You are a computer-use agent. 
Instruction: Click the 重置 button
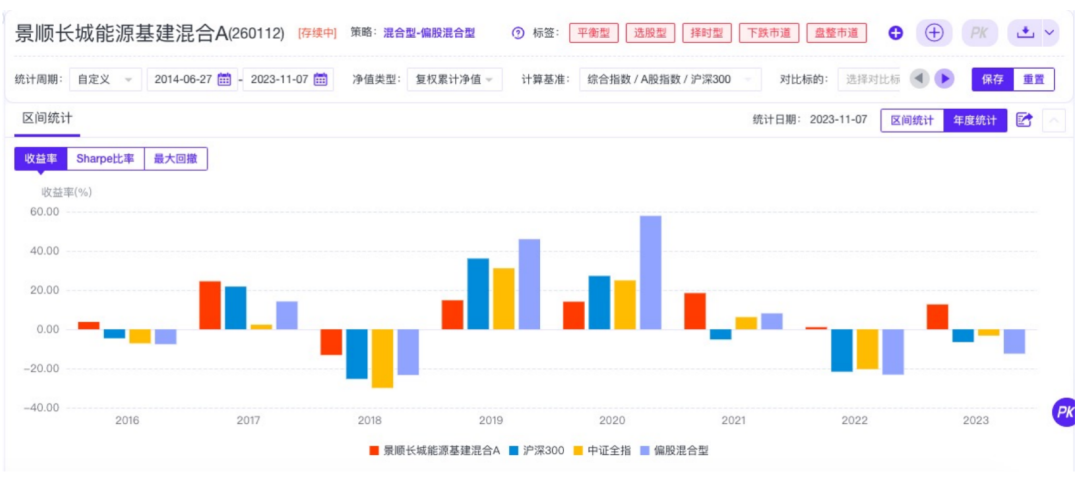[1034, 79]
